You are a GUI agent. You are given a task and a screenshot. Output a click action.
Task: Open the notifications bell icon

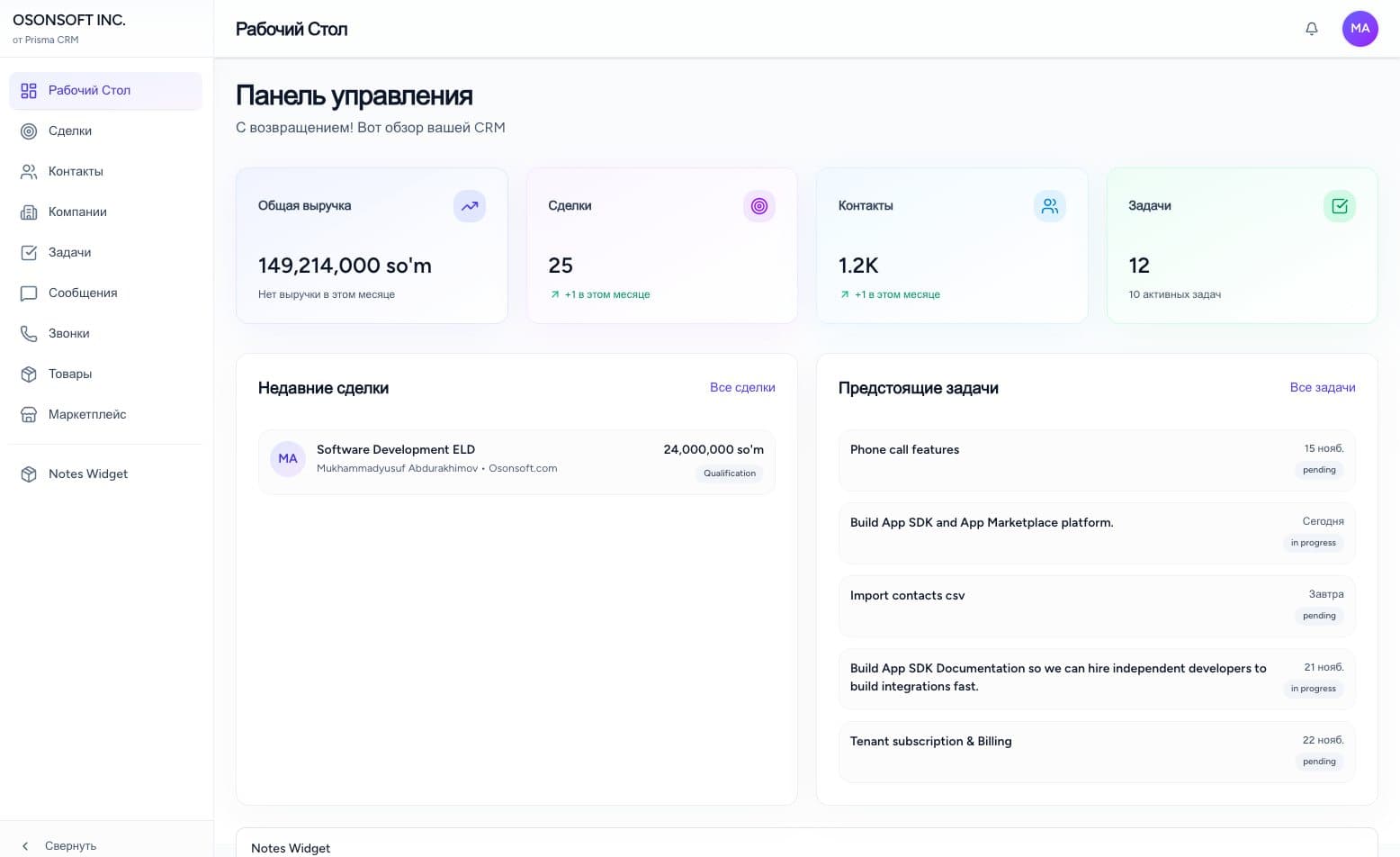[x=1311, y=29]
